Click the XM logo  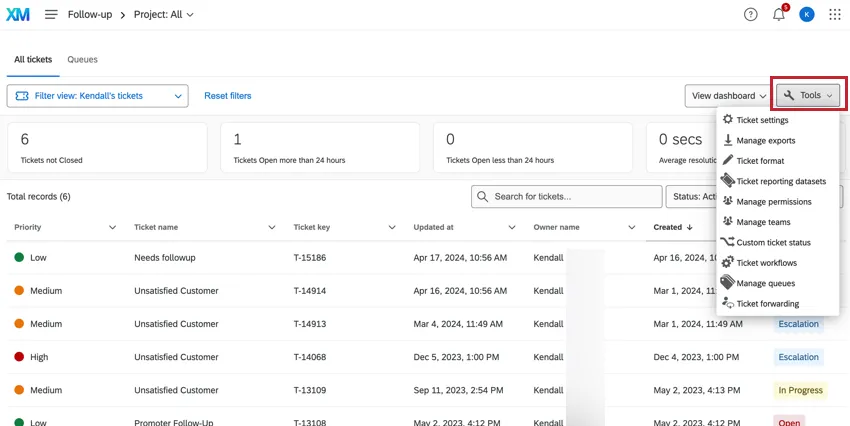click(19, 15)
